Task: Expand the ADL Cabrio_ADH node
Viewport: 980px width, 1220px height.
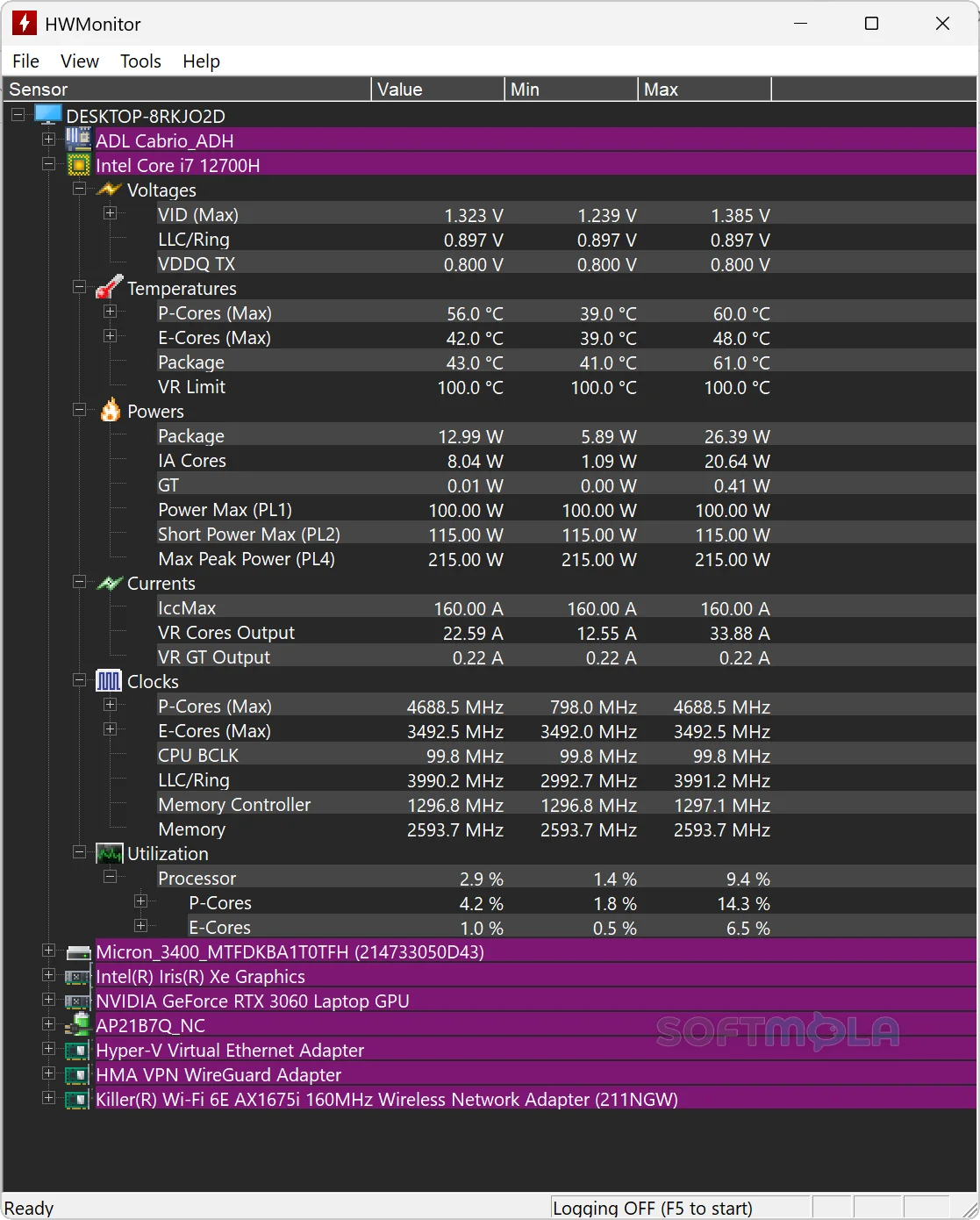Action: tap(48, 139)
